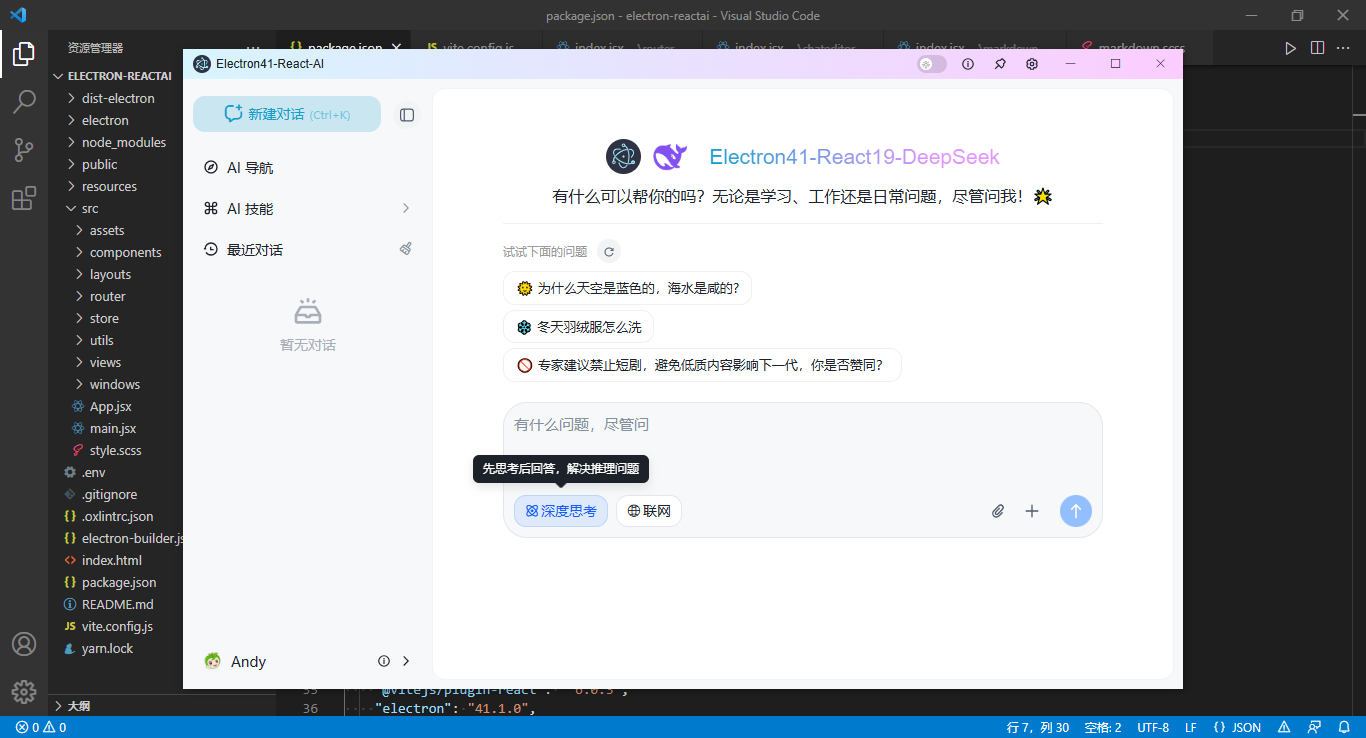Select the 冬天羽绒服怎么洗 suggestion
The height and width of the screenshot is (738, 1366).
[579, 327]
